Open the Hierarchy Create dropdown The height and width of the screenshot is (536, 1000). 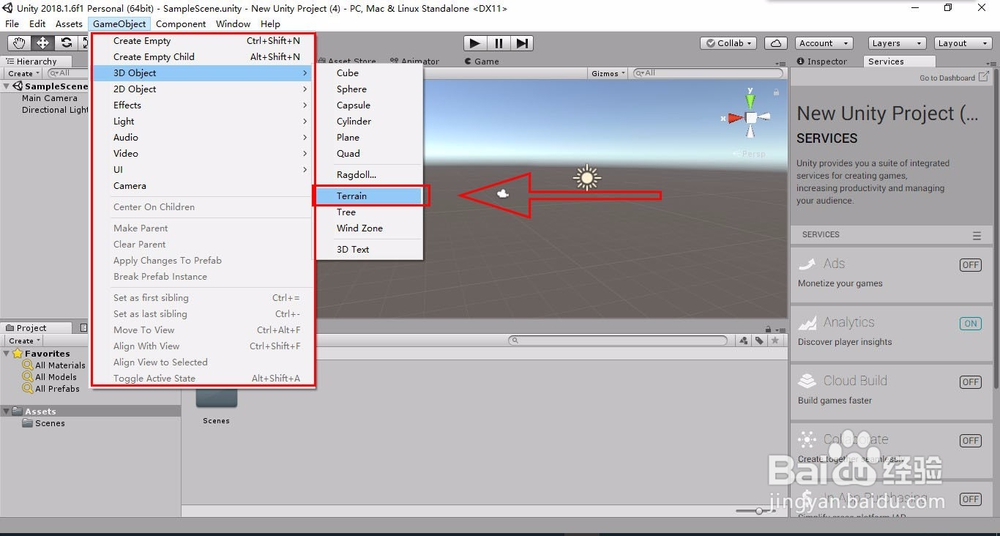point(24,73)
